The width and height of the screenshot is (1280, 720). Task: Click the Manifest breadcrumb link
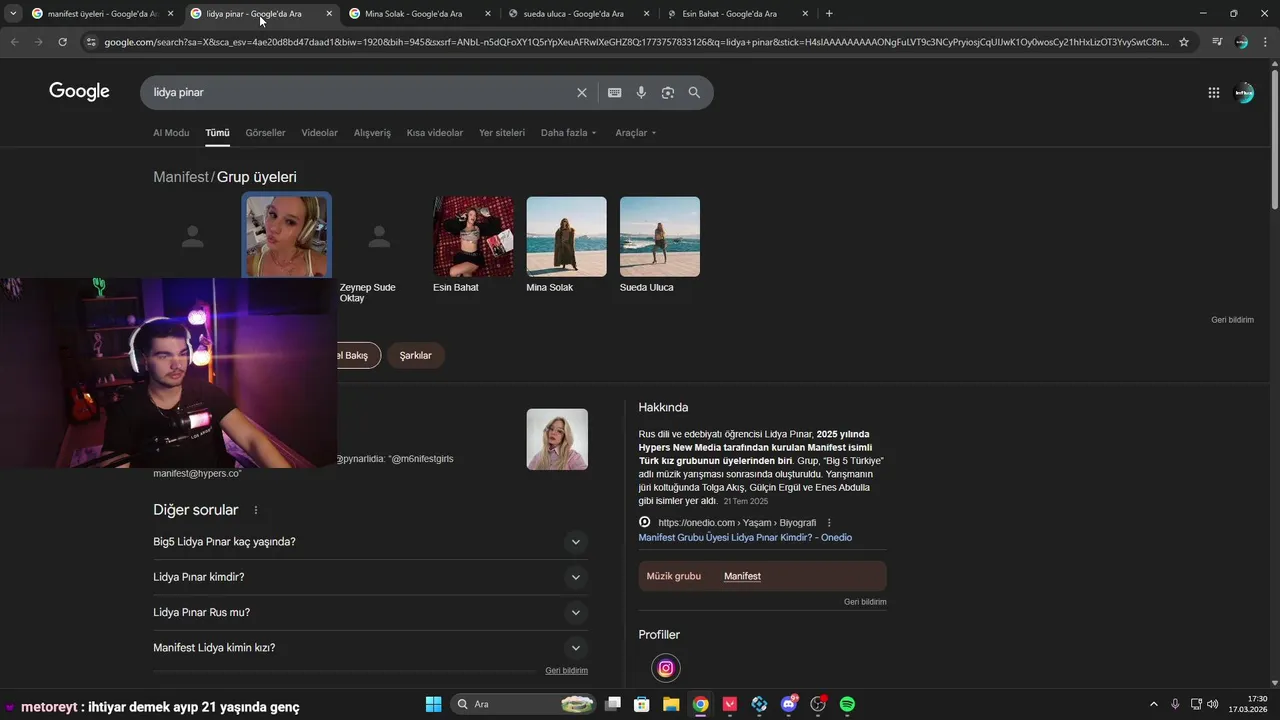pyautogui.click(x=181, y=177)
